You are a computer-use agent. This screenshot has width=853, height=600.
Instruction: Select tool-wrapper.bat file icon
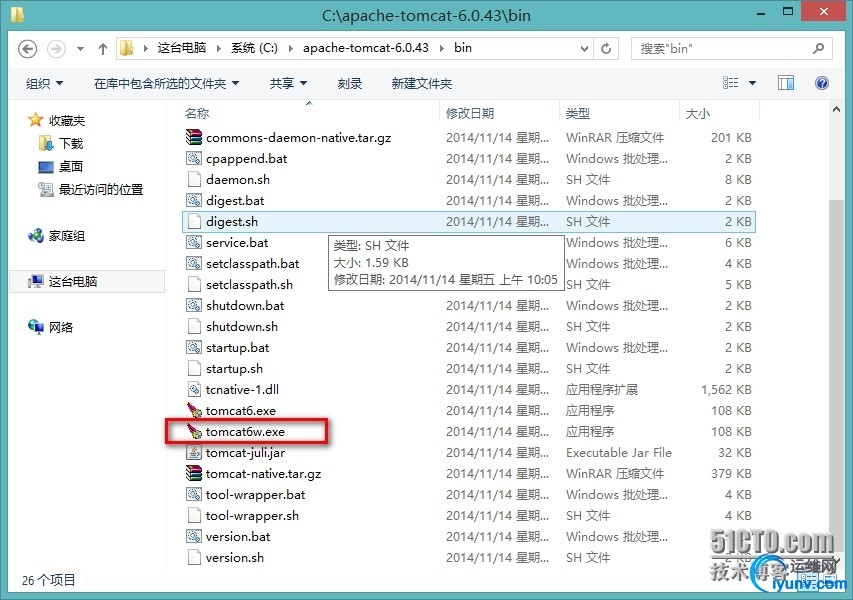(x=194, y=494)
